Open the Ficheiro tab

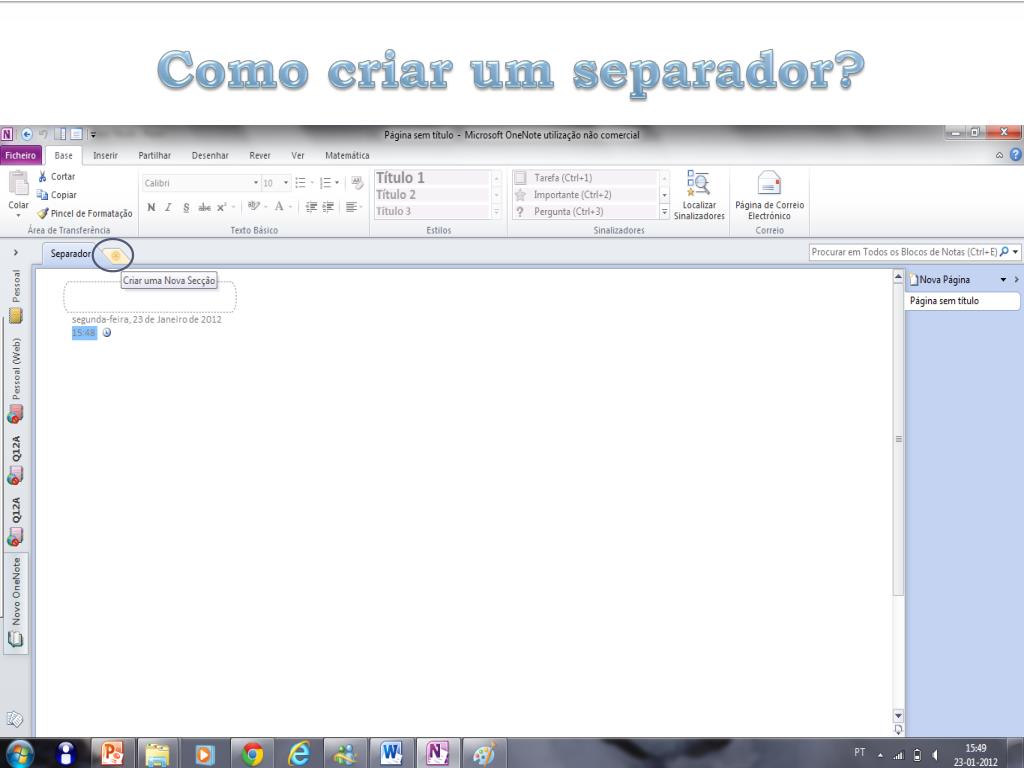(21, 155)
